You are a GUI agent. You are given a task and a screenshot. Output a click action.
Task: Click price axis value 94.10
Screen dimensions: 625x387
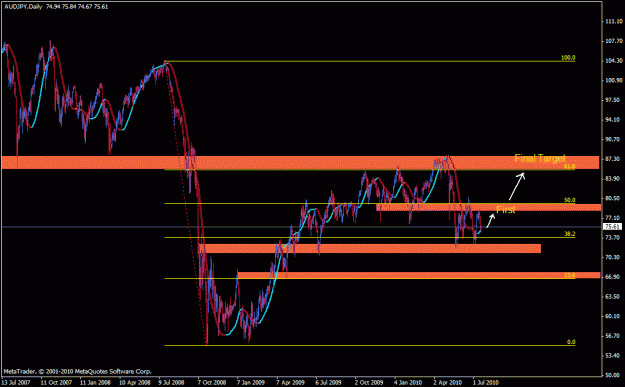(614, 120)
